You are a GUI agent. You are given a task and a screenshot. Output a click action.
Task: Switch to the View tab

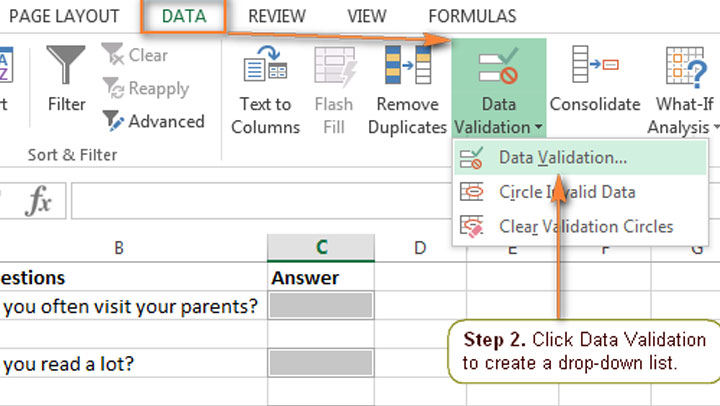coord(366,16)
